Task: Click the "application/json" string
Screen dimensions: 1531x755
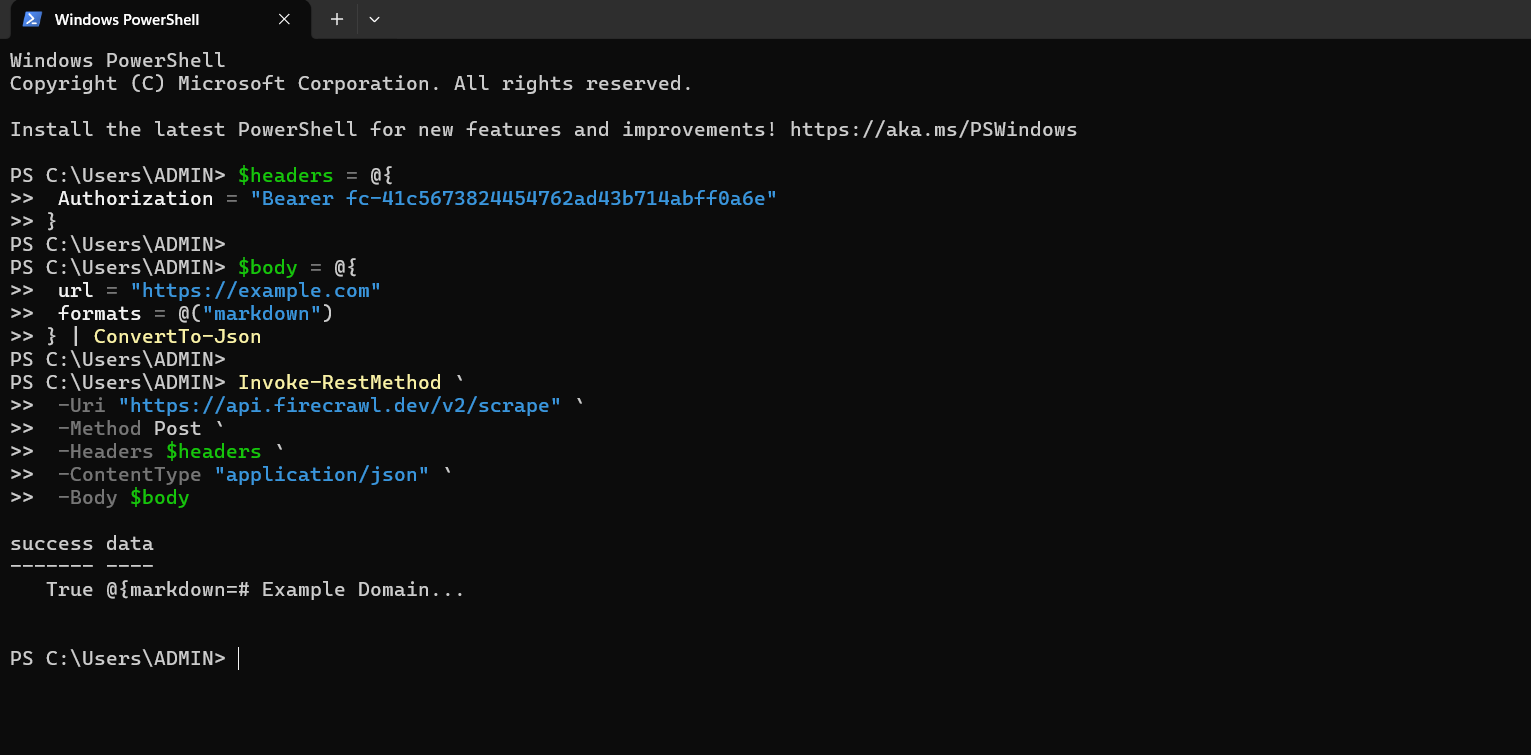Action: pos(321,474)
